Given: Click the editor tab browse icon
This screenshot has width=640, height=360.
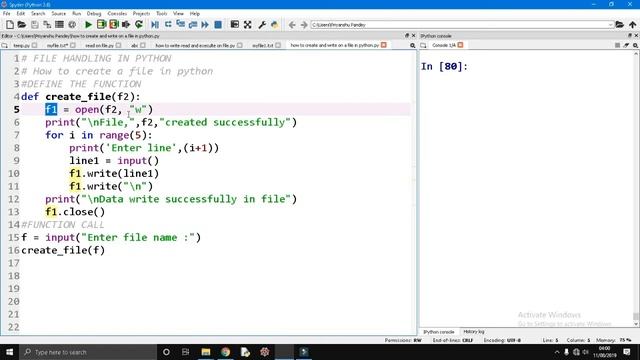Looking at the screenshot, I should point(5,45).
